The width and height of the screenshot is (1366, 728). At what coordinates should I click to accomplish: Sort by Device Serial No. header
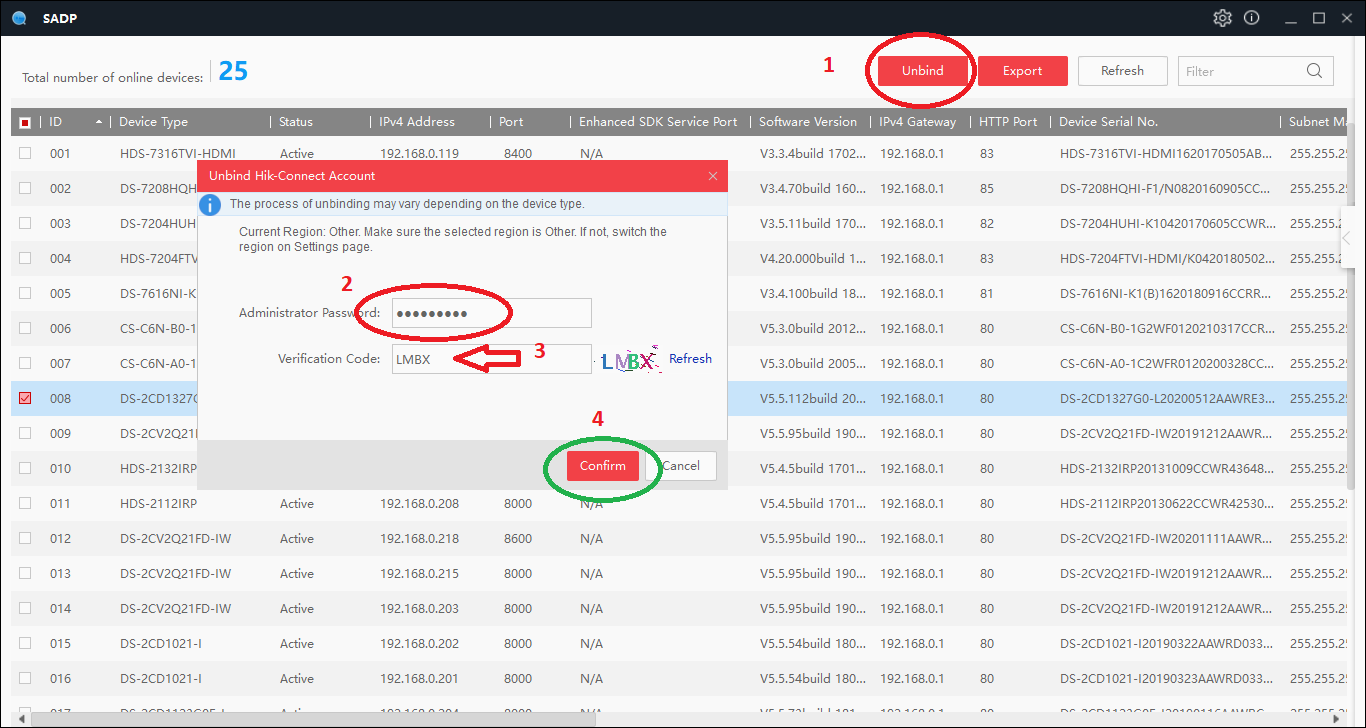(1108, 122)
